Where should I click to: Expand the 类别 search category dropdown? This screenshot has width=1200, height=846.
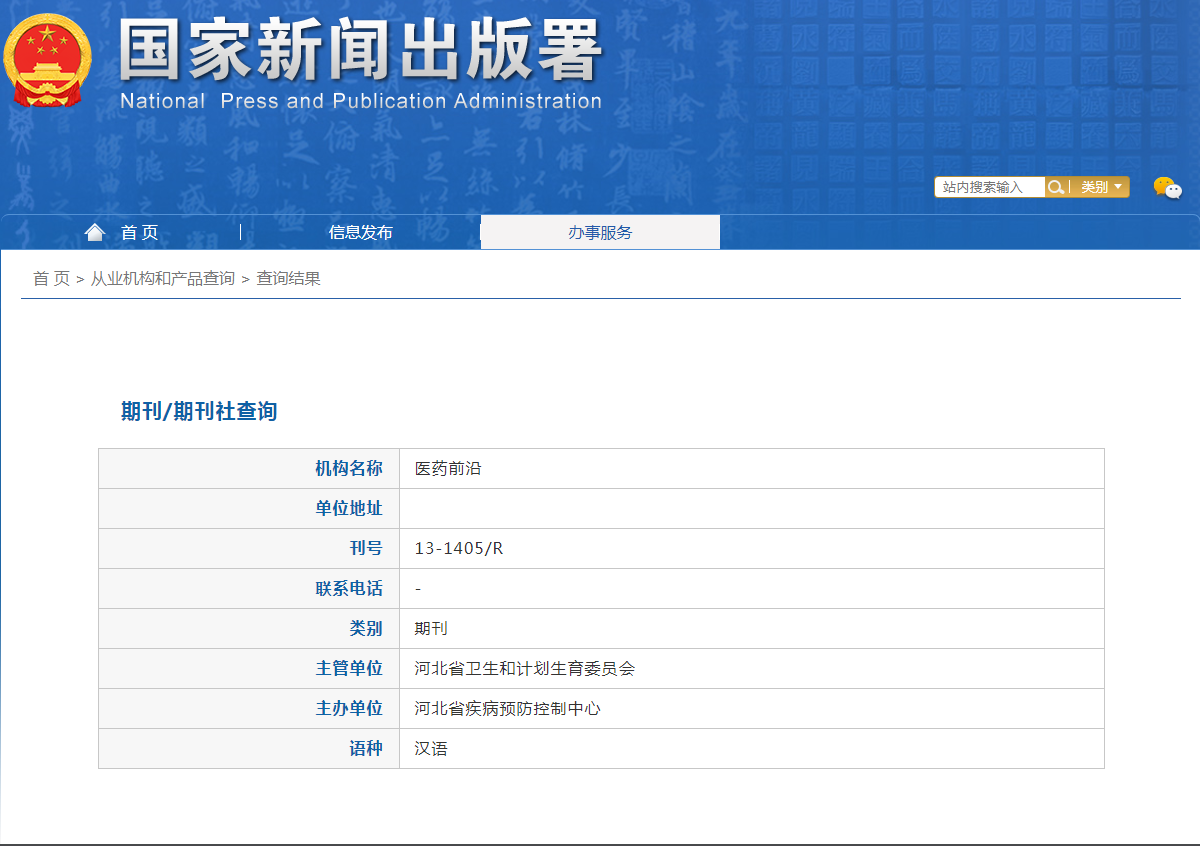click(x=1101, y=187)
